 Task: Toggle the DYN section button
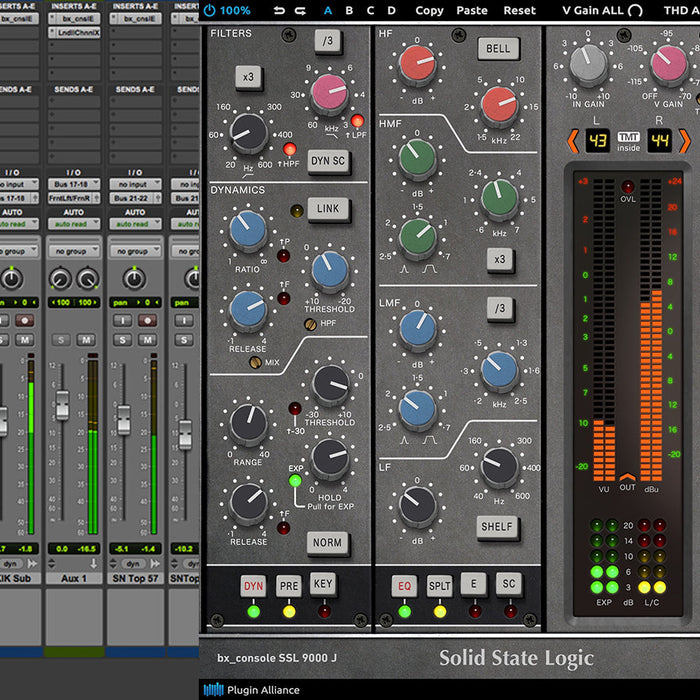(253, 586)
